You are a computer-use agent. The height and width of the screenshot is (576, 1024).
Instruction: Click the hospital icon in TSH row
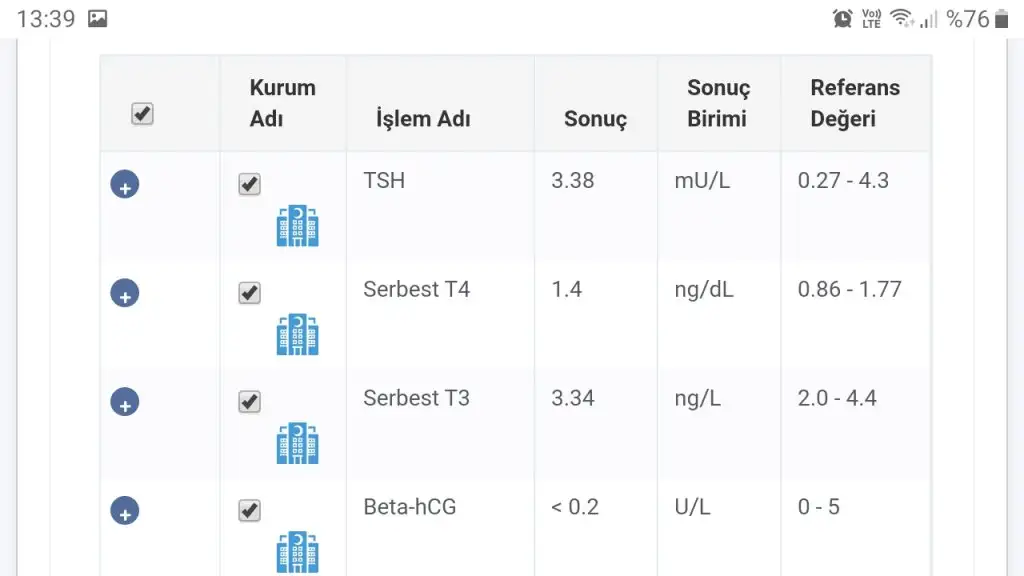tap(297, 226)
